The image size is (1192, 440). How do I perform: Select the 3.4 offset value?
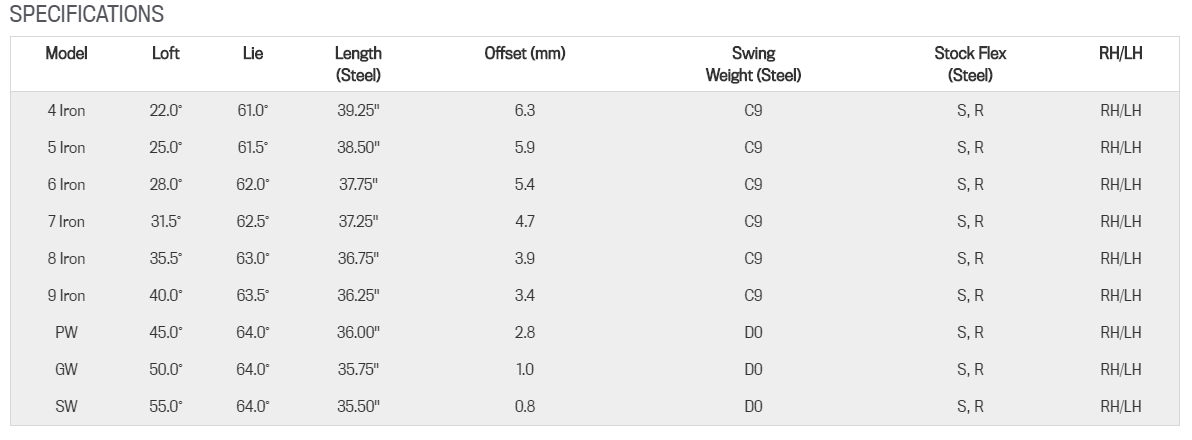pyautogui.click(x=525, y=296)
